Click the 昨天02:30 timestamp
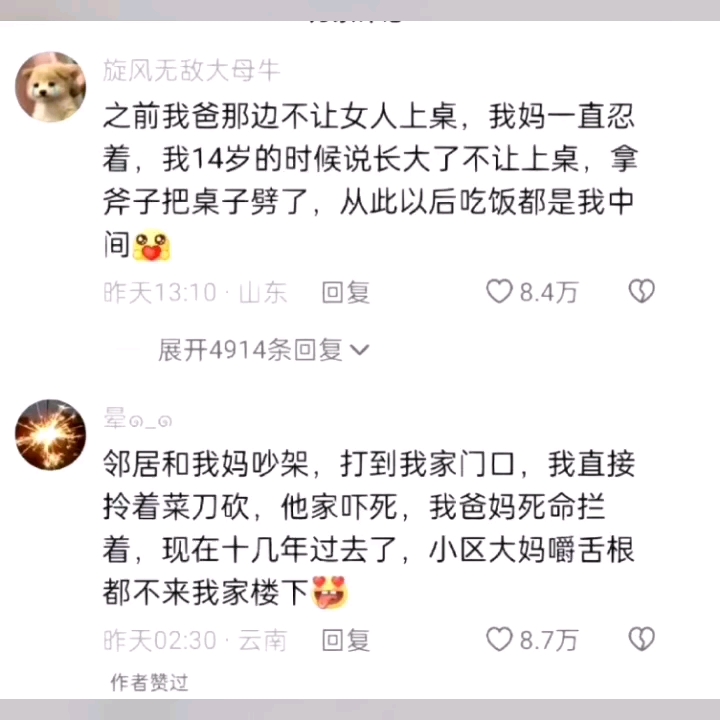This screenshot has width=720, height=720. click(160, 640)
